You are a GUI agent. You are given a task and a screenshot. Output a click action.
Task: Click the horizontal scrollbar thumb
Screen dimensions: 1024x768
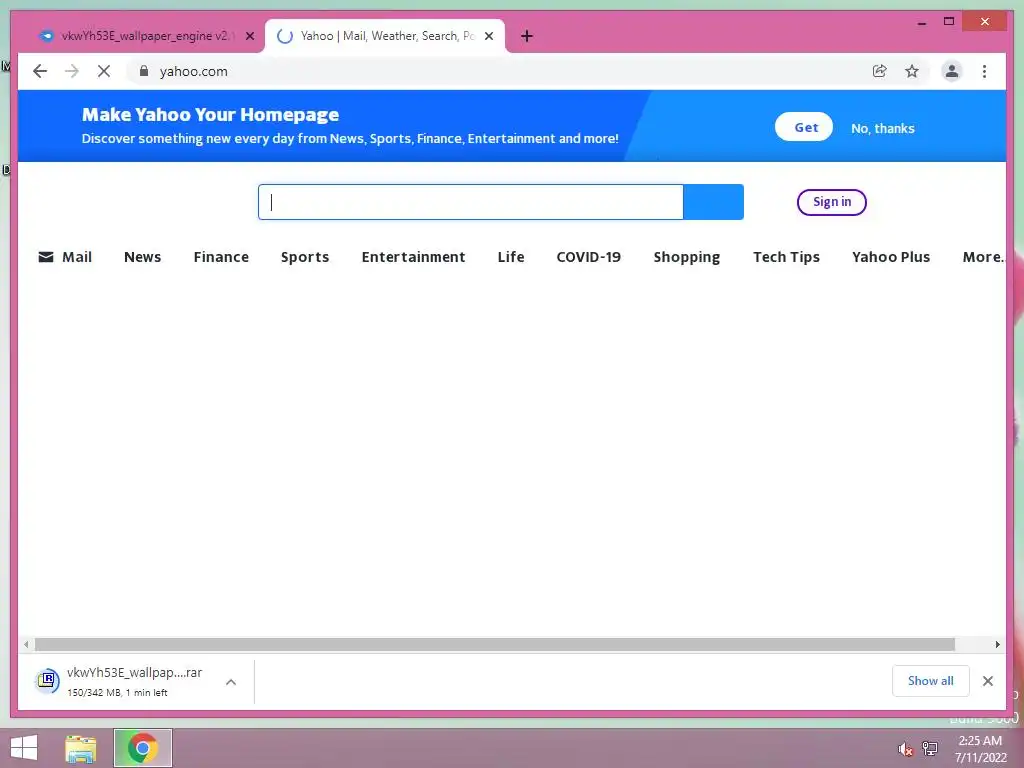pyautogui.click(x=494, y=645)
